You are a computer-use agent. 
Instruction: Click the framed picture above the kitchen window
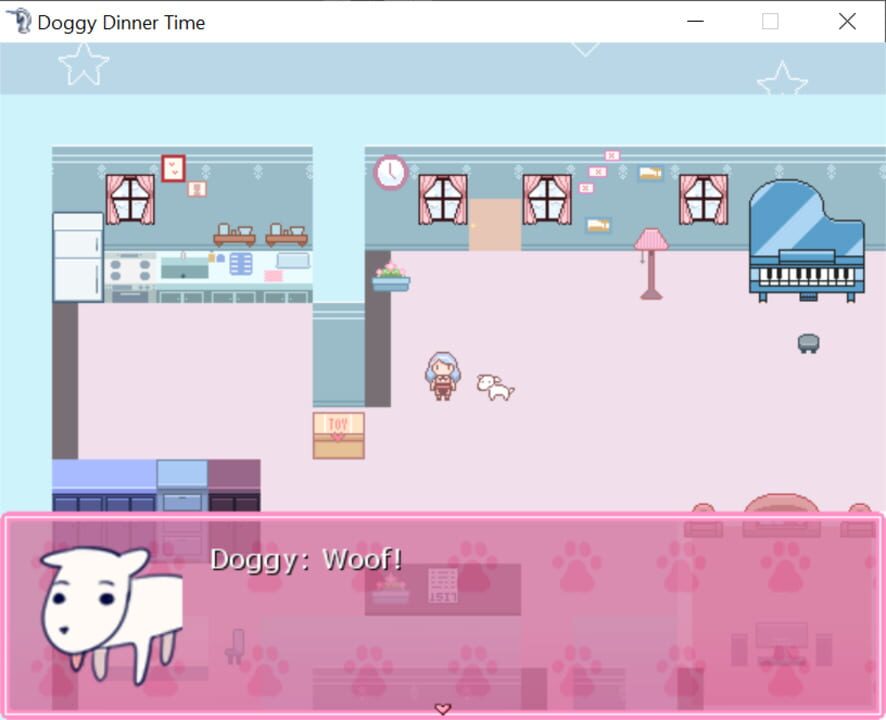click(x=174, y=168)
